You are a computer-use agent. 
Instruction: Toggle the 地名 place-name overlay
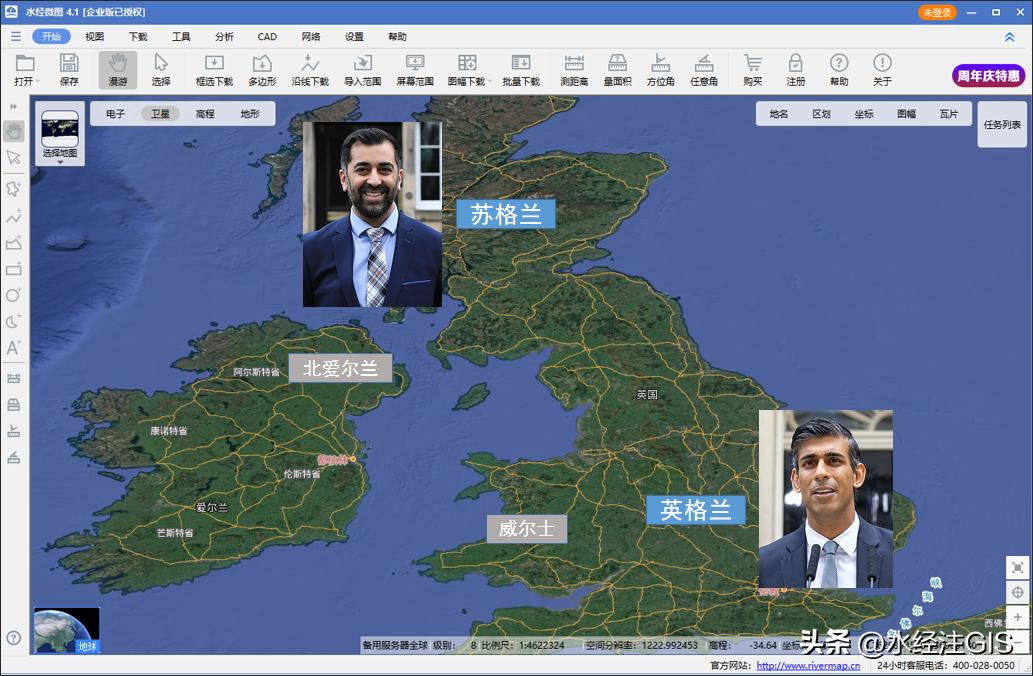778,114
